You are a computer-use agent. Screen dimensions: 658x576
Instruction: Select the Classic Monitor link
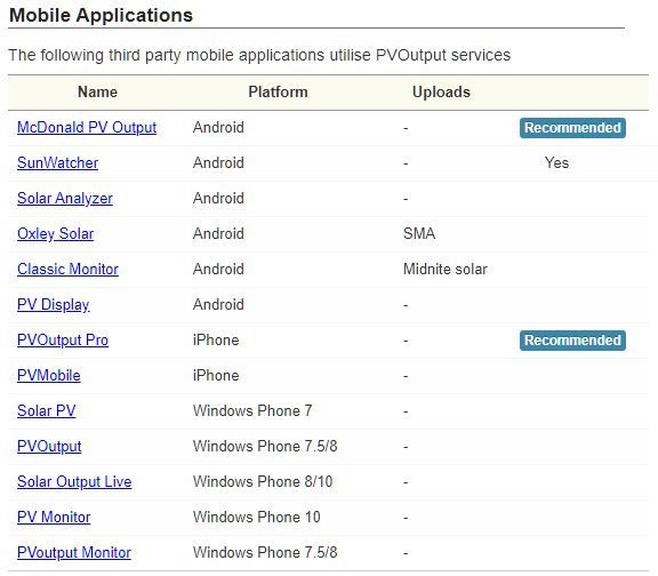coord(68,269)
